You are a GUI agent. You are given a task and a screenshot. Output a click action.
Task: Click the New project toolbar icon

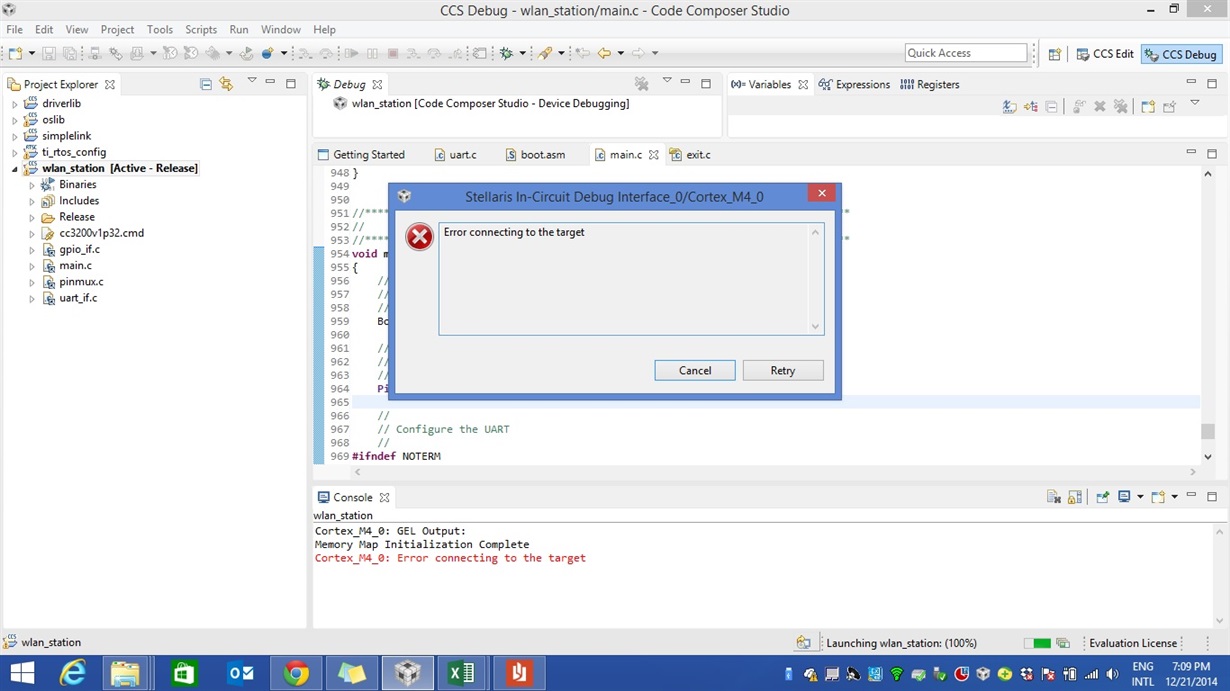click(x=16, y=53)
